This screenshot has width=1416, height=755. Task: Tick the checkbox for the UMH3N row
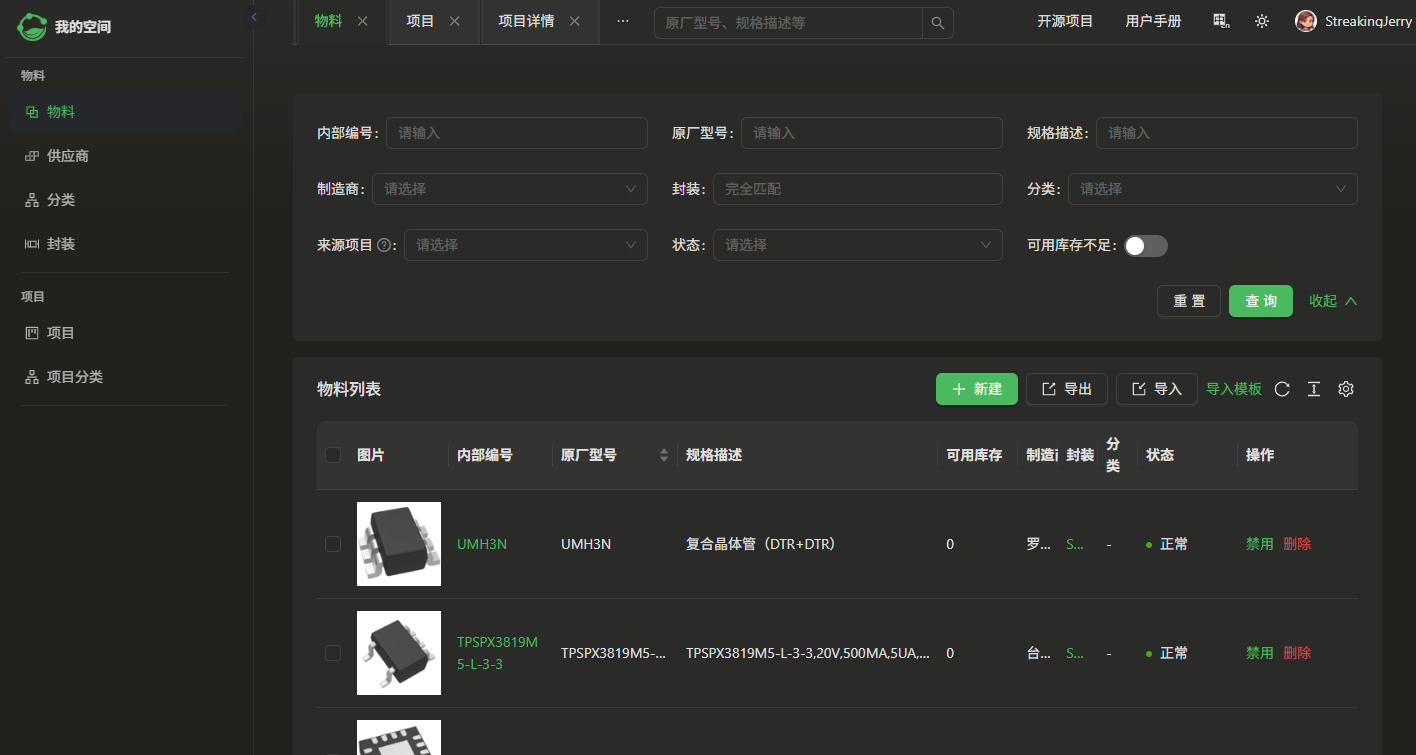tap(333, 544)
